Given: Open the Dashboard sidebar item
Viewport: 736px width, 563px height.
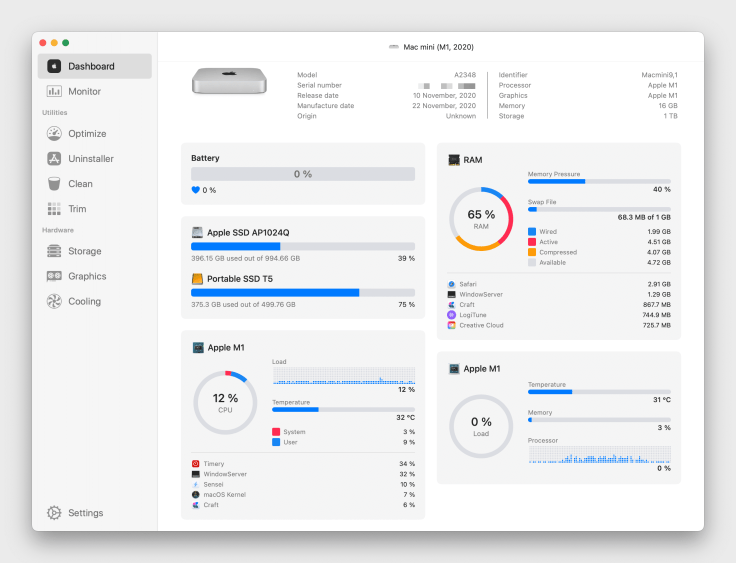Looking at the screenshot, I should click(x=94, y=66).
